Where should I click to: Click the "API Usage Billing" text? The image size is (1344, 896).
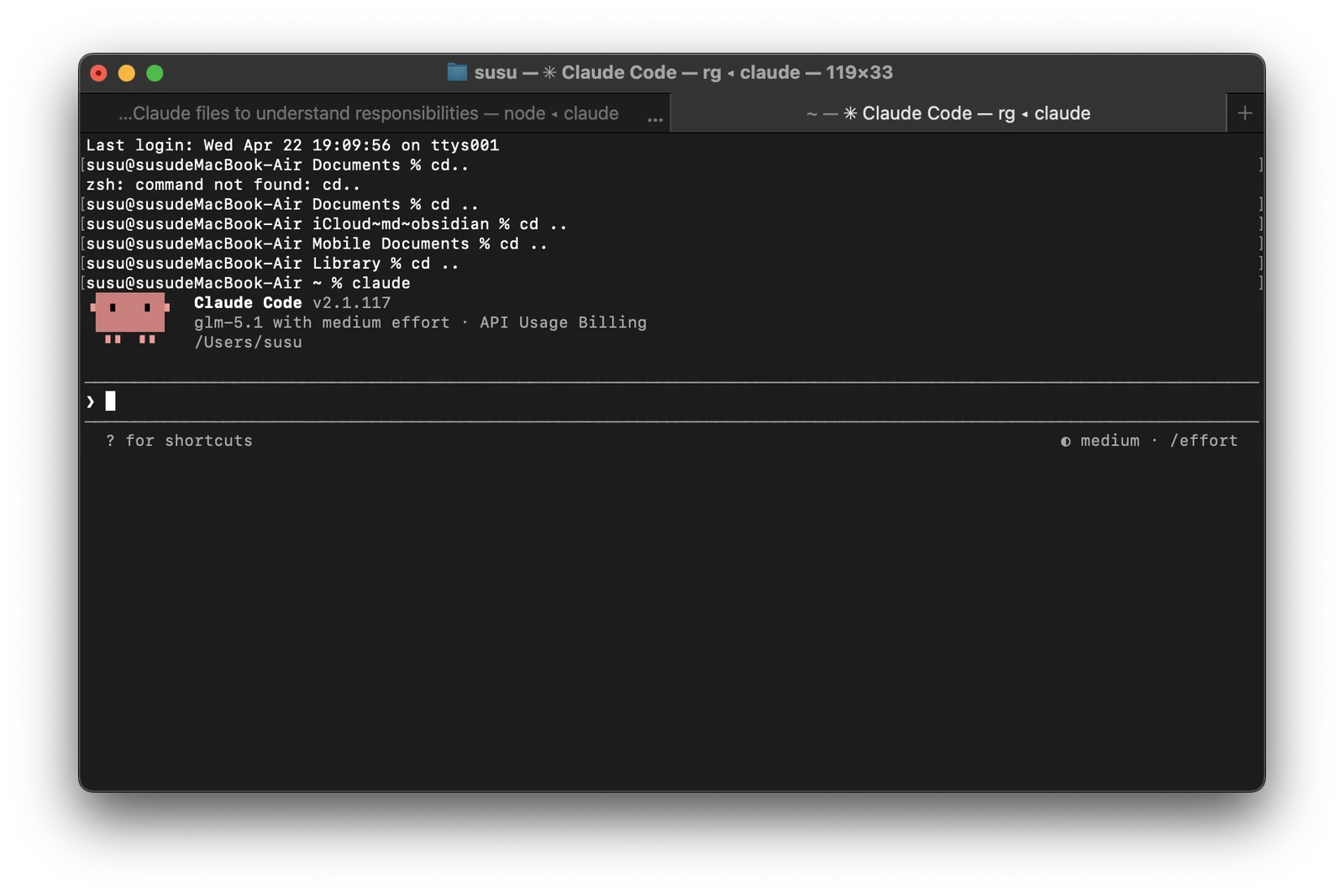coord(563,322)
